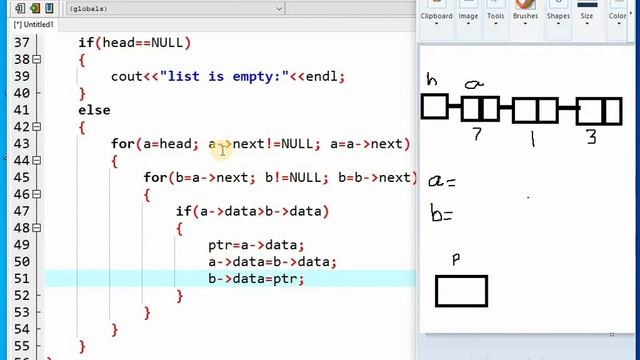640x360 pixels.
Task: Click the blue book icon in the toolbar
Action: [x=49, y=8]
